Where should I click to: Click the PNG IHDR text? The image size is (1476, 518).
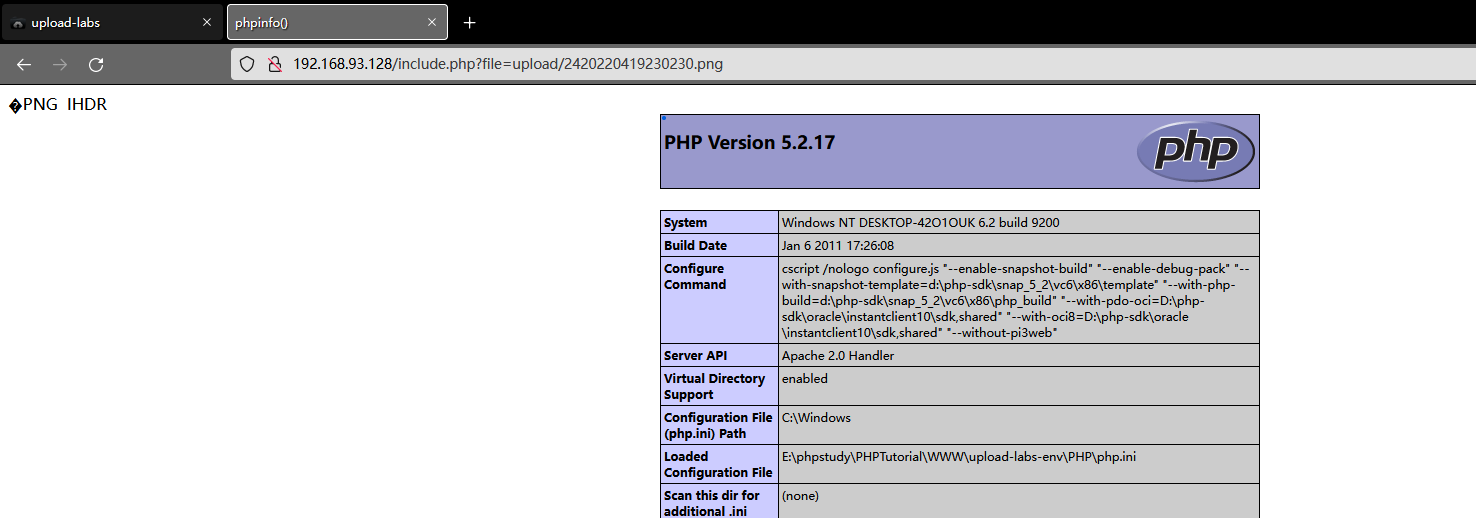(x=57, y=105)
